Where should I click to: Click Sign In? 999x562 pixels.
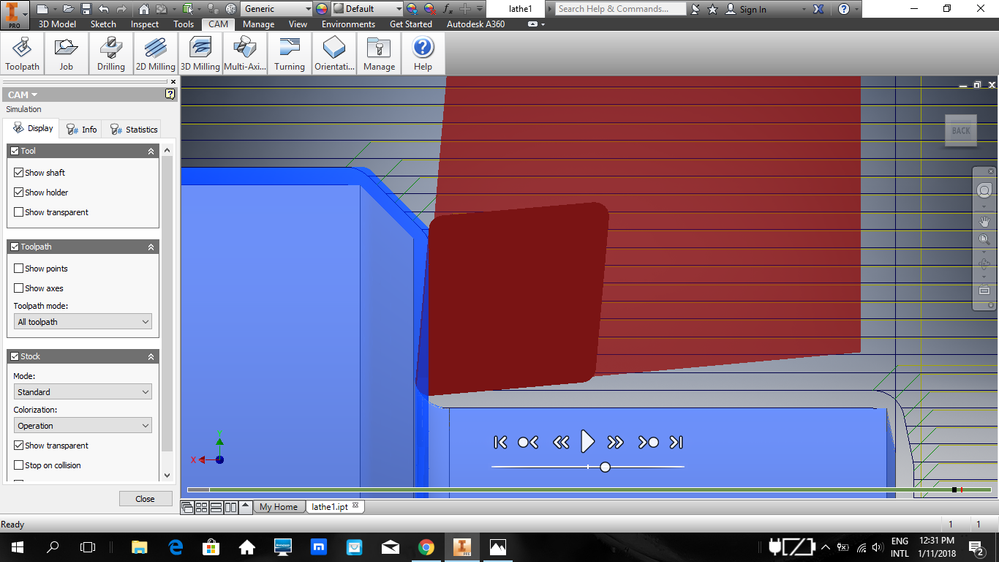[747, 9]
